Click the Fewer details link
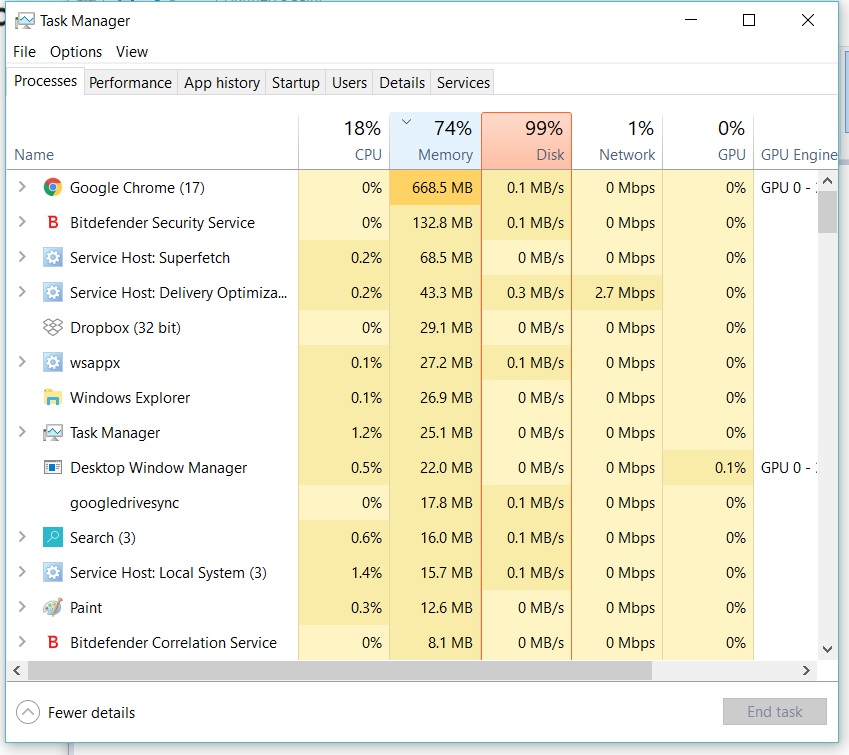849x755 pixels. click(92, 713)
